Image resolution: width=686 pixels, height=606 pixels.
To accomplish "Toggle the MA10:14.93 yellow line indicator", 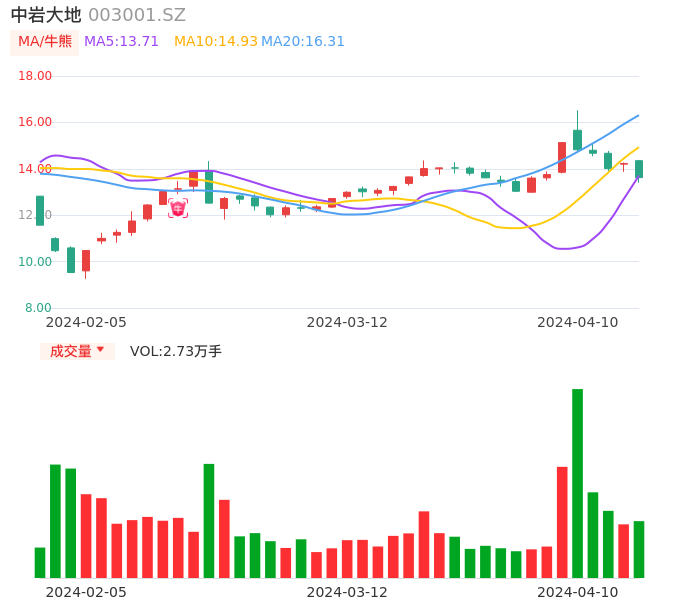I will 215,42.
